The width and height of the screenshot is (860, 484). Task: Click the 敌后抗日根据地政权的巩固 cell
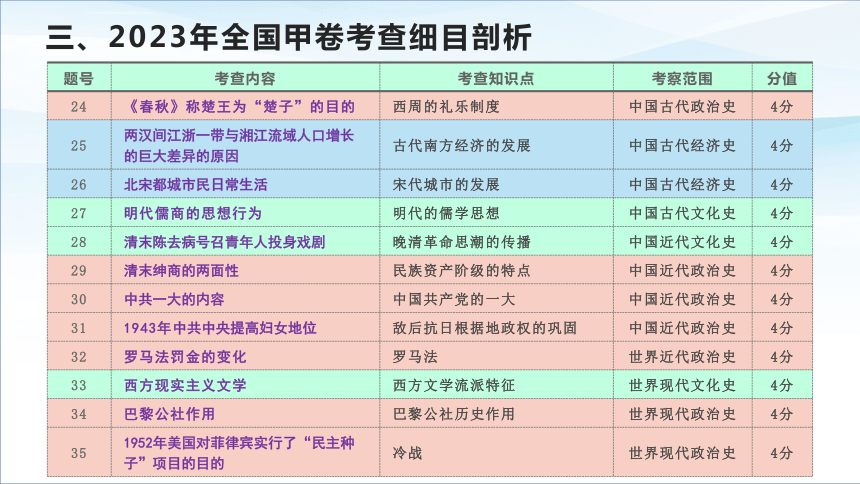(496, 328)
